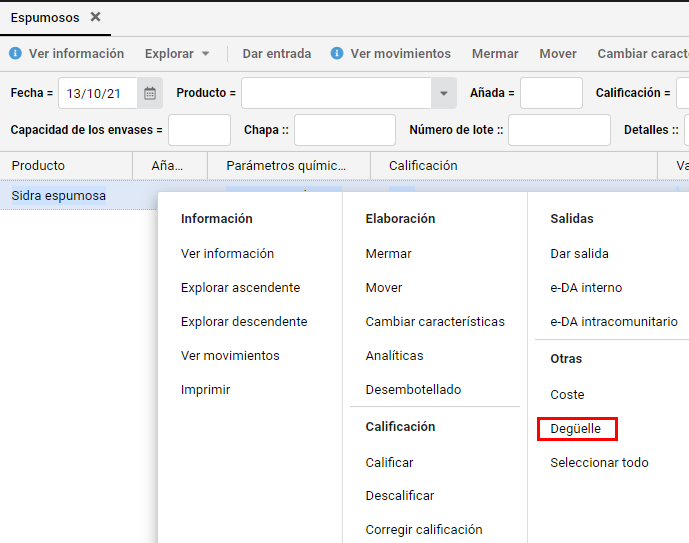Click Parámetros químic... column header
This screenshot has height=543, width=689.
(289, 166)
